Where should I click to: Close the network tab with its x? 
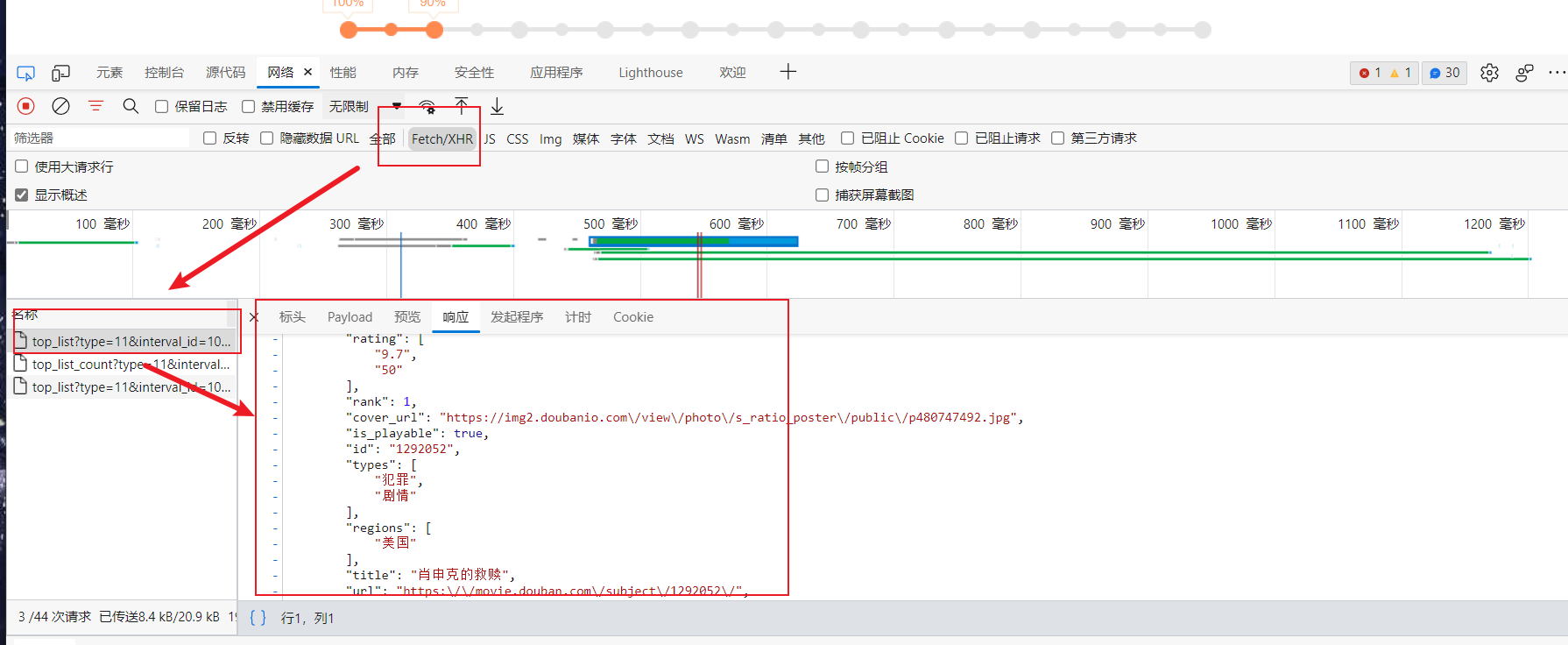[307, 72]
